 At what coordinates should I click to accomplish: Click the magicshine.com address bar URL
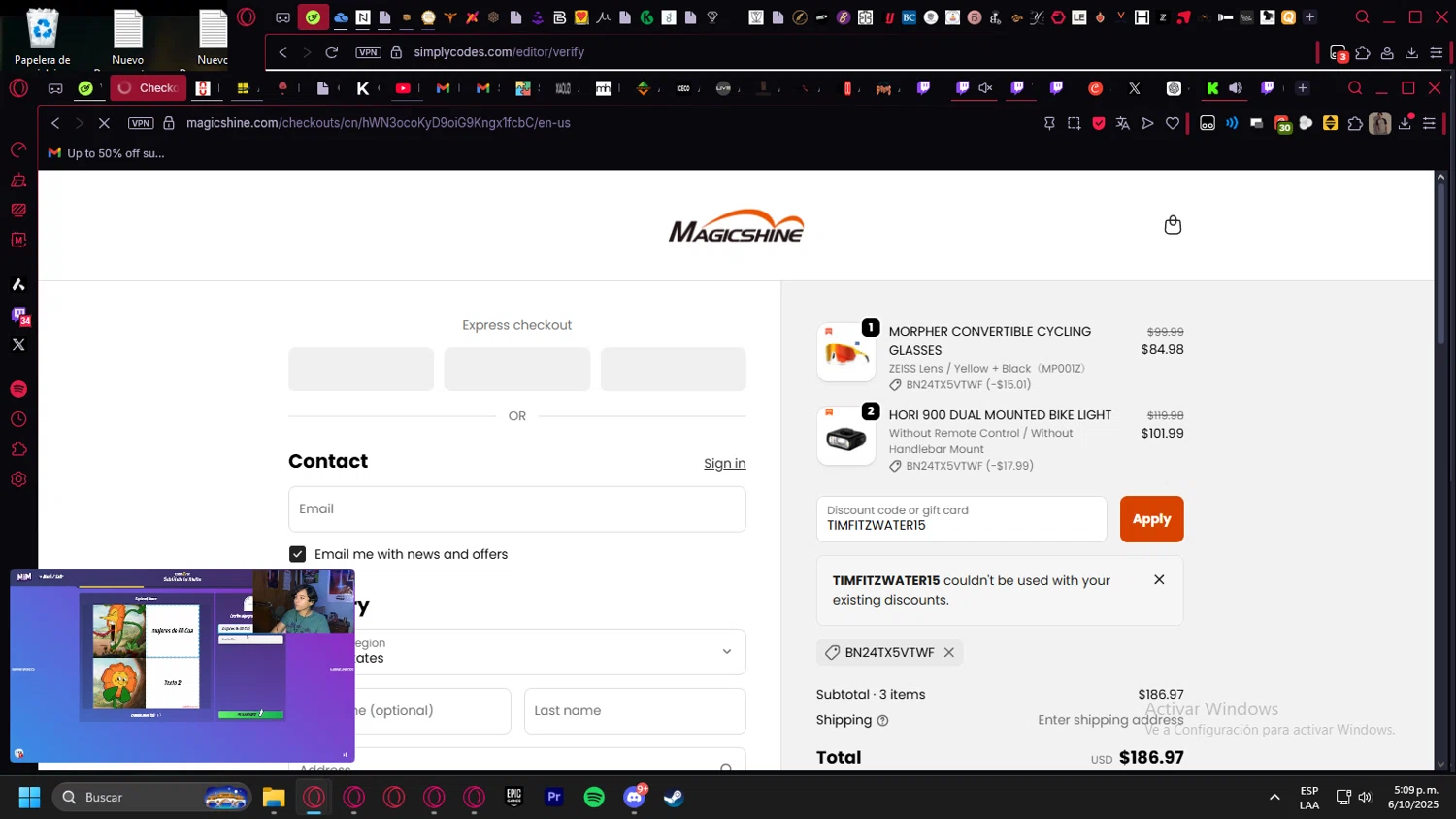pos(379,123)
